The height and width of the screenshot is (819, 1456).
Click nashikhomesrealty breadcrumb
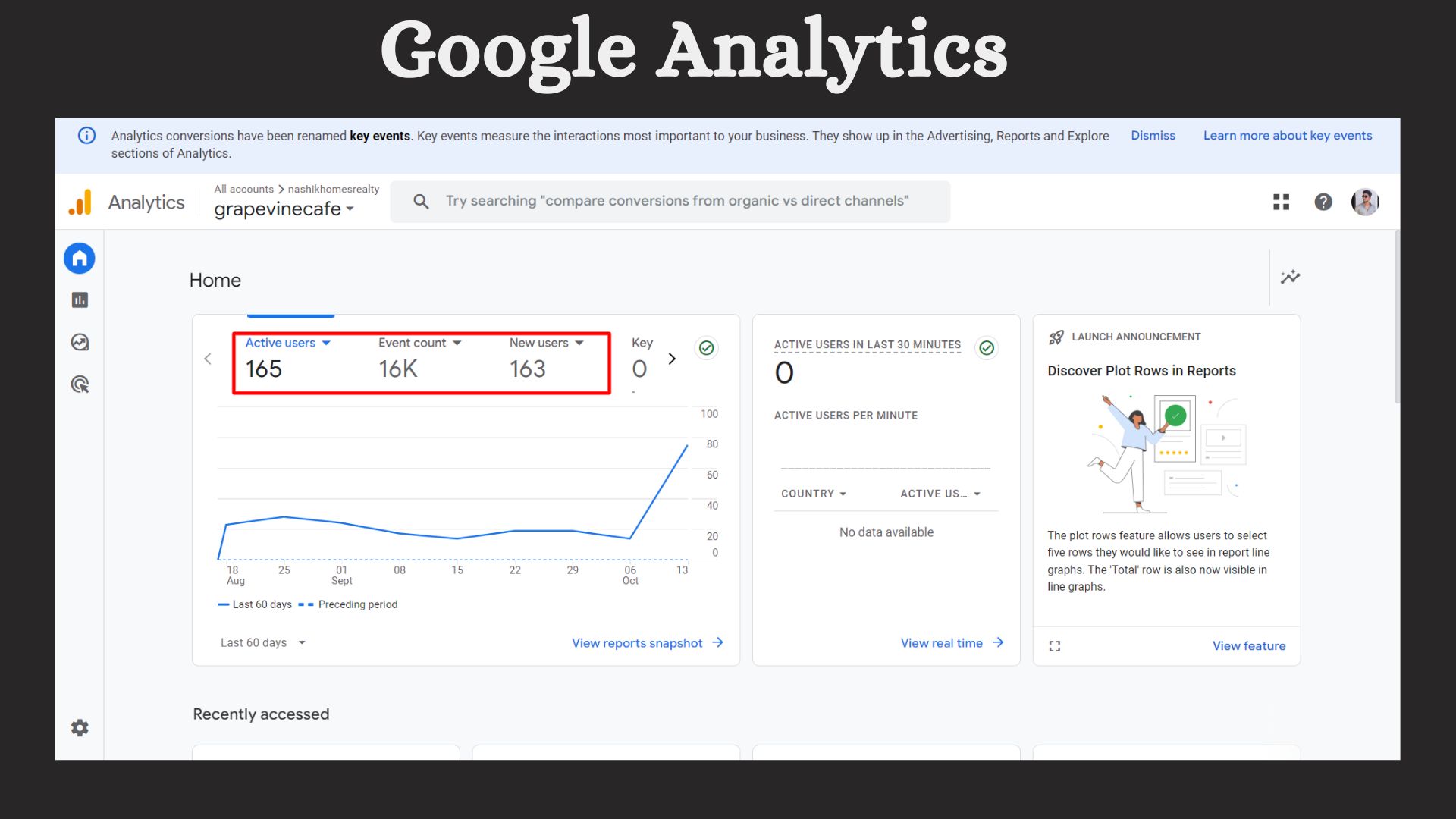[x=334, y=190]
